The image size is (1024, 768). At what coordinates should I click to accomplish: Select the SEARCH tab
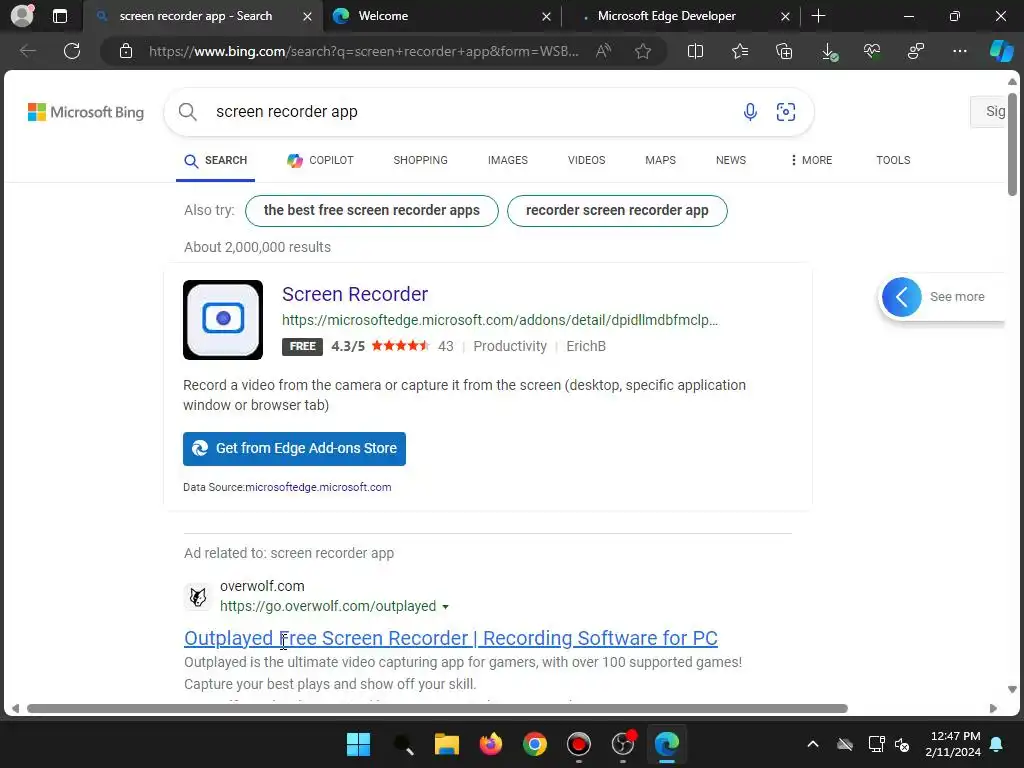(216, 161)
